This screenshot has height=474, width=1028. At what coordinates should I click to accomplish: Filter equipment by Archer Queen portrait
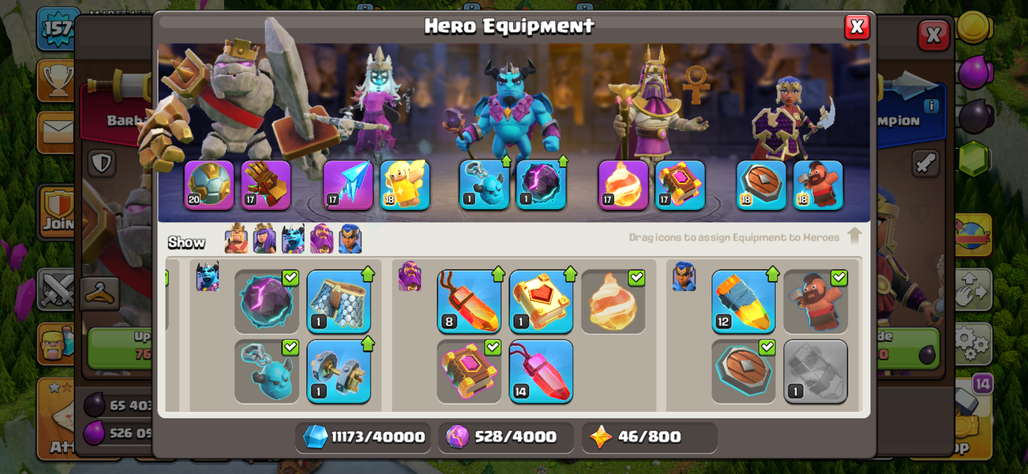[265, 239]
